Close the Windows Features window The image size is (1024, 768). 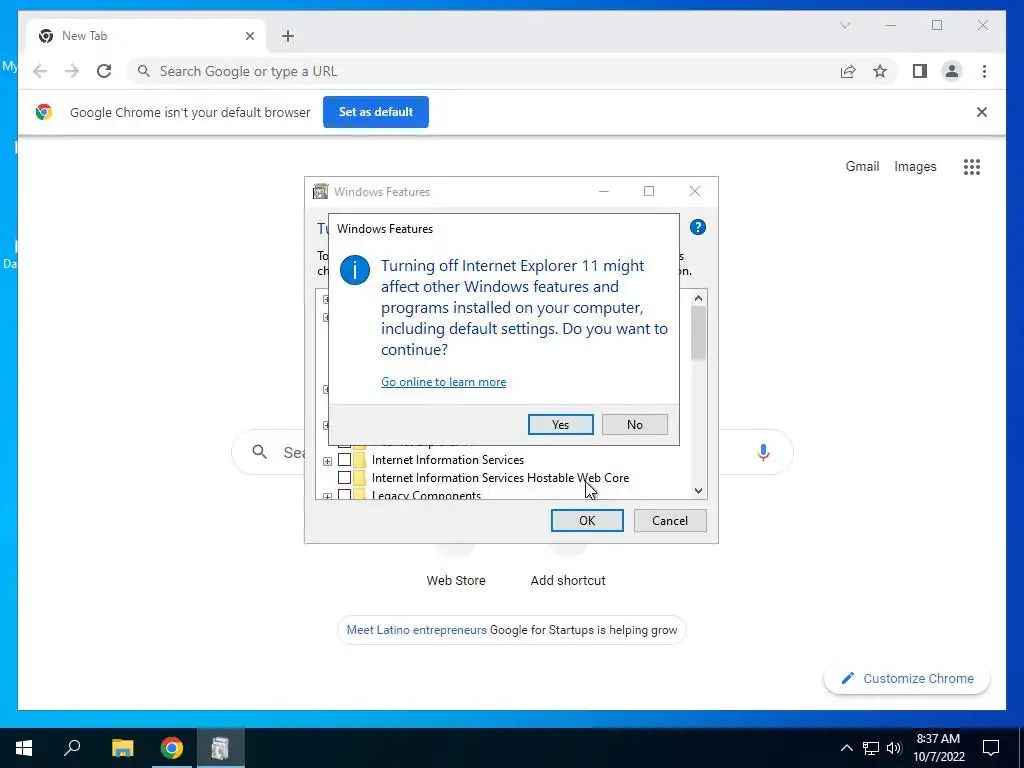coord(695,191)
